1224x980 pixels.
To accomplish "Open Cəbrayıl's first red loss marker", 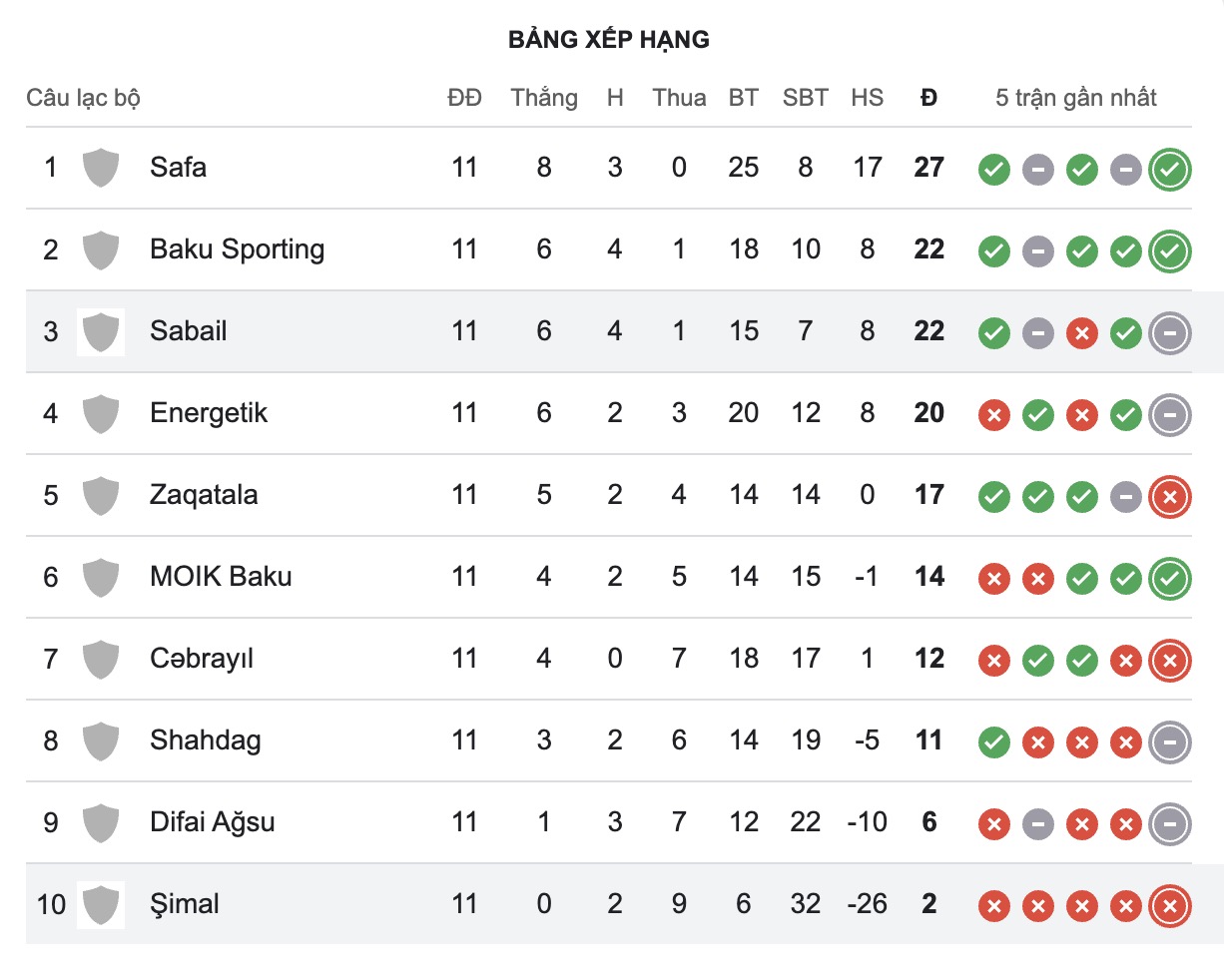I will (993, 660).
